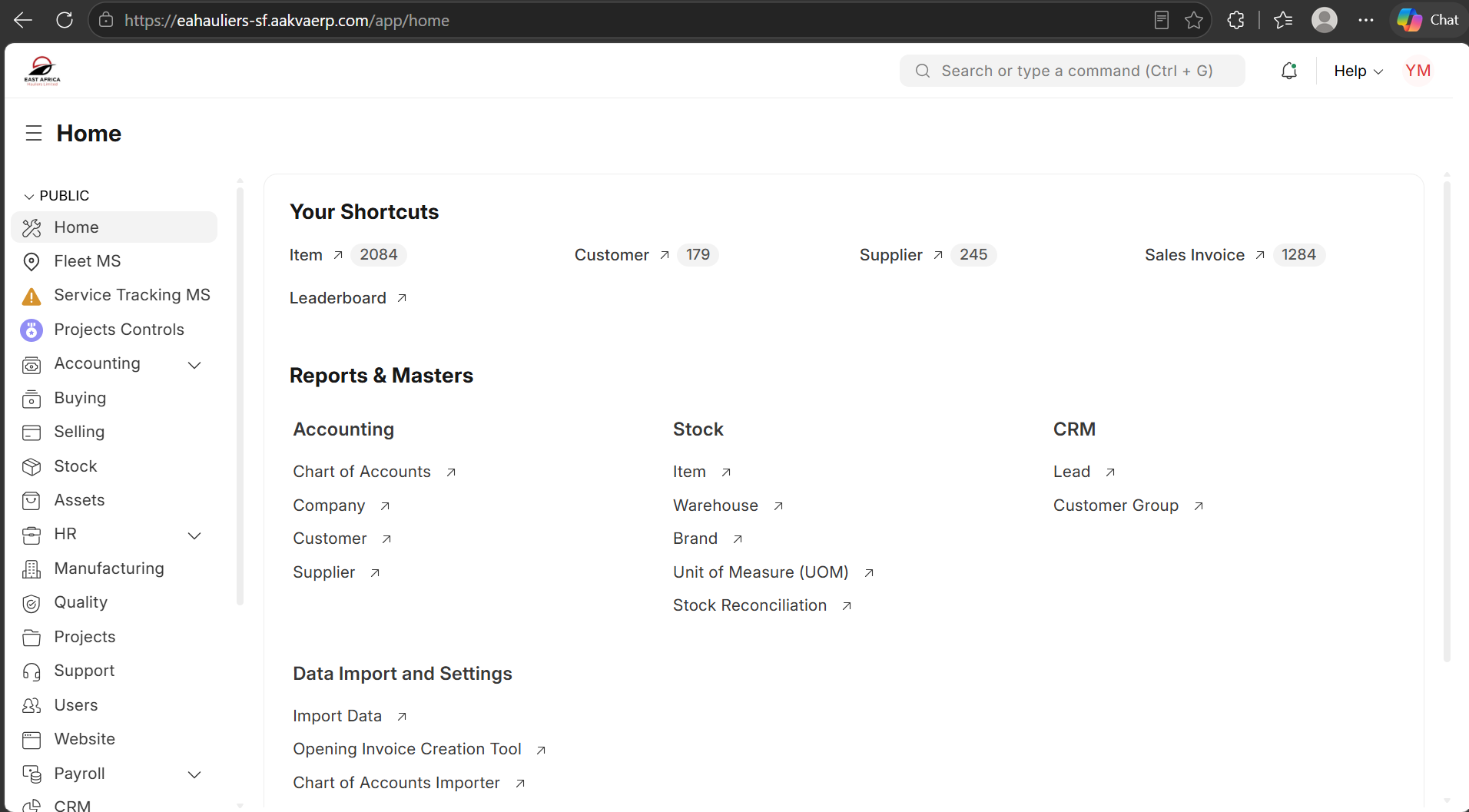Open the notifications bell icon
1469x812 pixels.
coord(1289,71)
